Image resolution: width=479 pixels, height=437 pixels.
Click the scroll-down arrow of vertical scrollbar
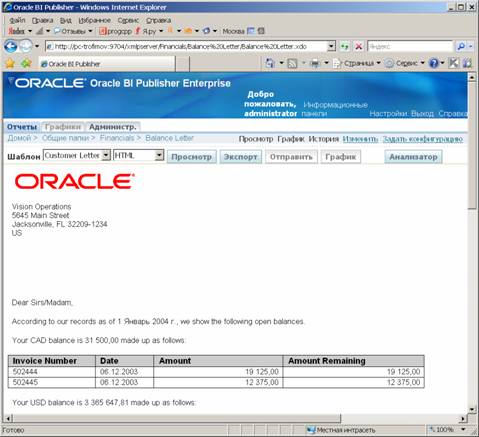472,409
